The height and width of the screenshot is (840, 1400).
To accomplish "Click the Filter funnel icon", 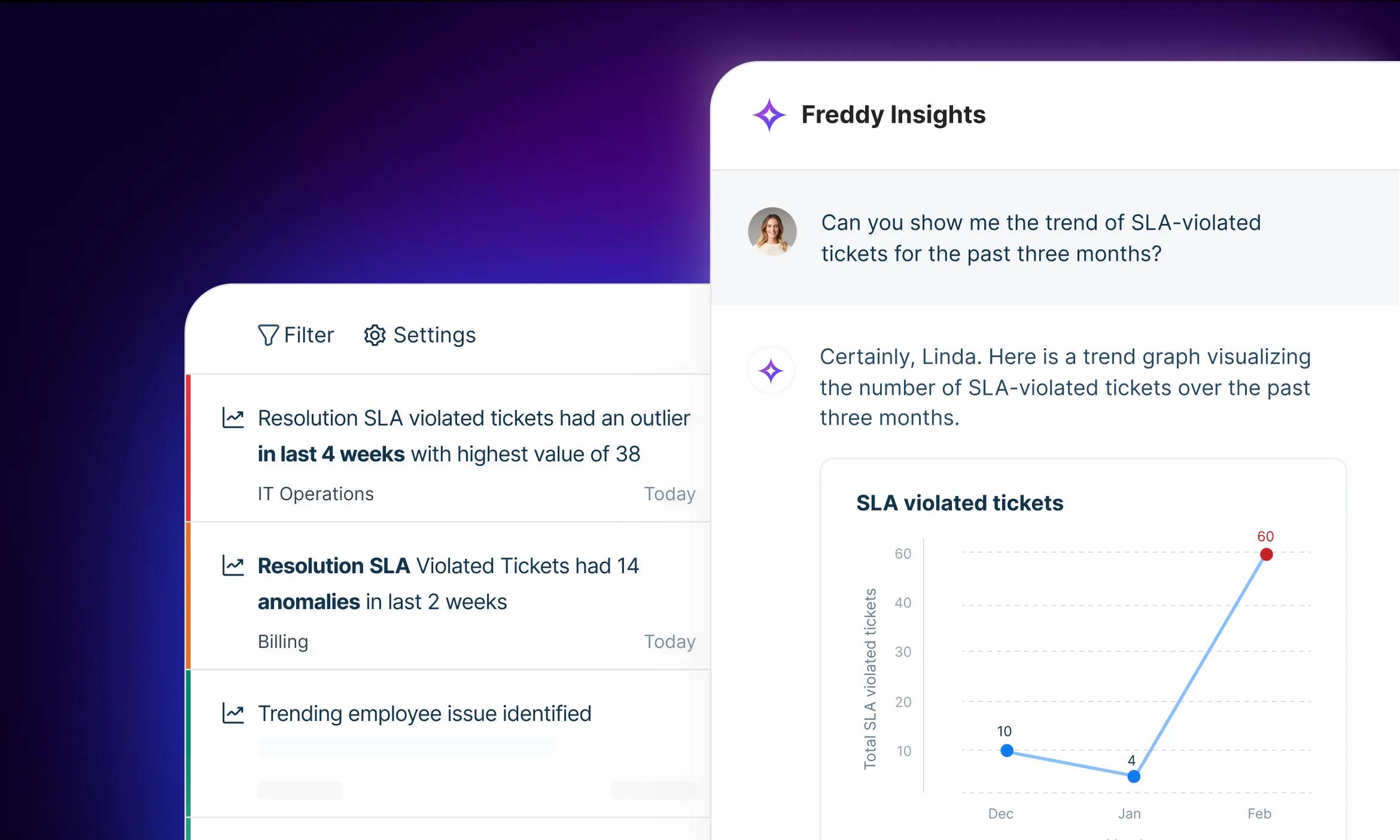I will click(267, 335).
